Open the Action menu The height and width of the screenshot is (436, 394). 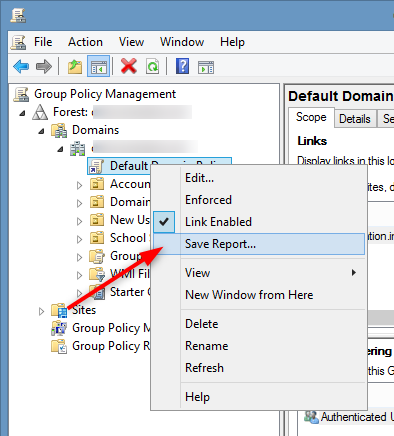[85, 42]
